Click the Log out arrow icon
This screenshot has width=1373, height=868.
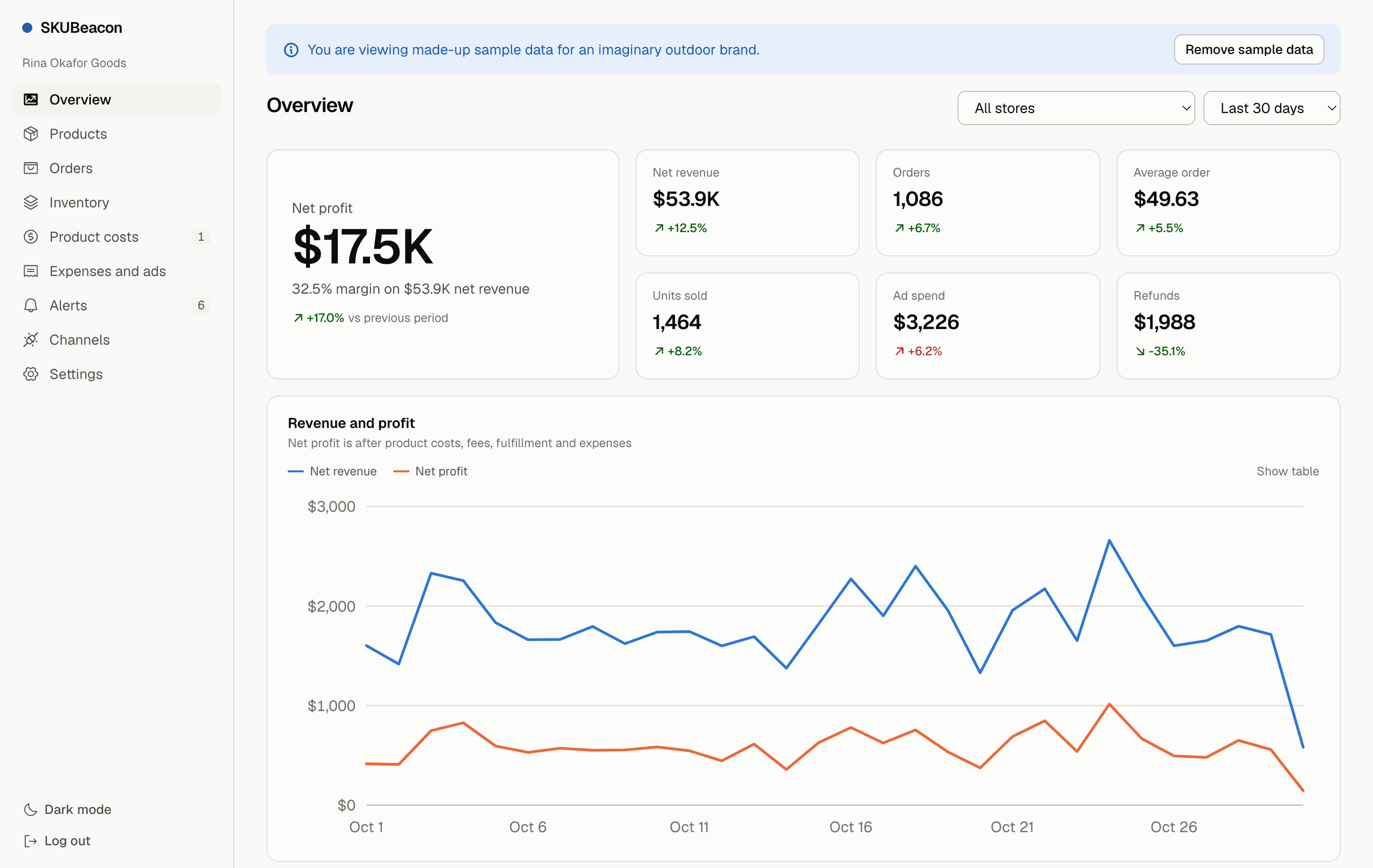[x=30, y=841]
